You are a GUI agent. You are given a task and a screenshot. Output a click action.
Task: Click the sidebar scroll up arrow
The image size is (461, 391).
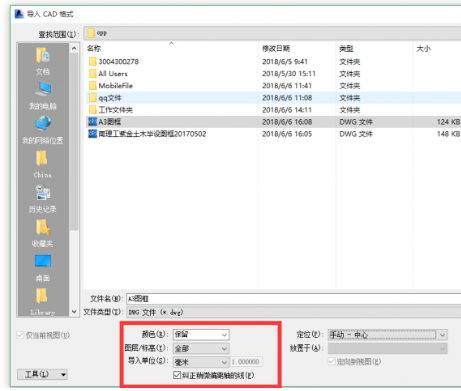[x=74, y=49]
